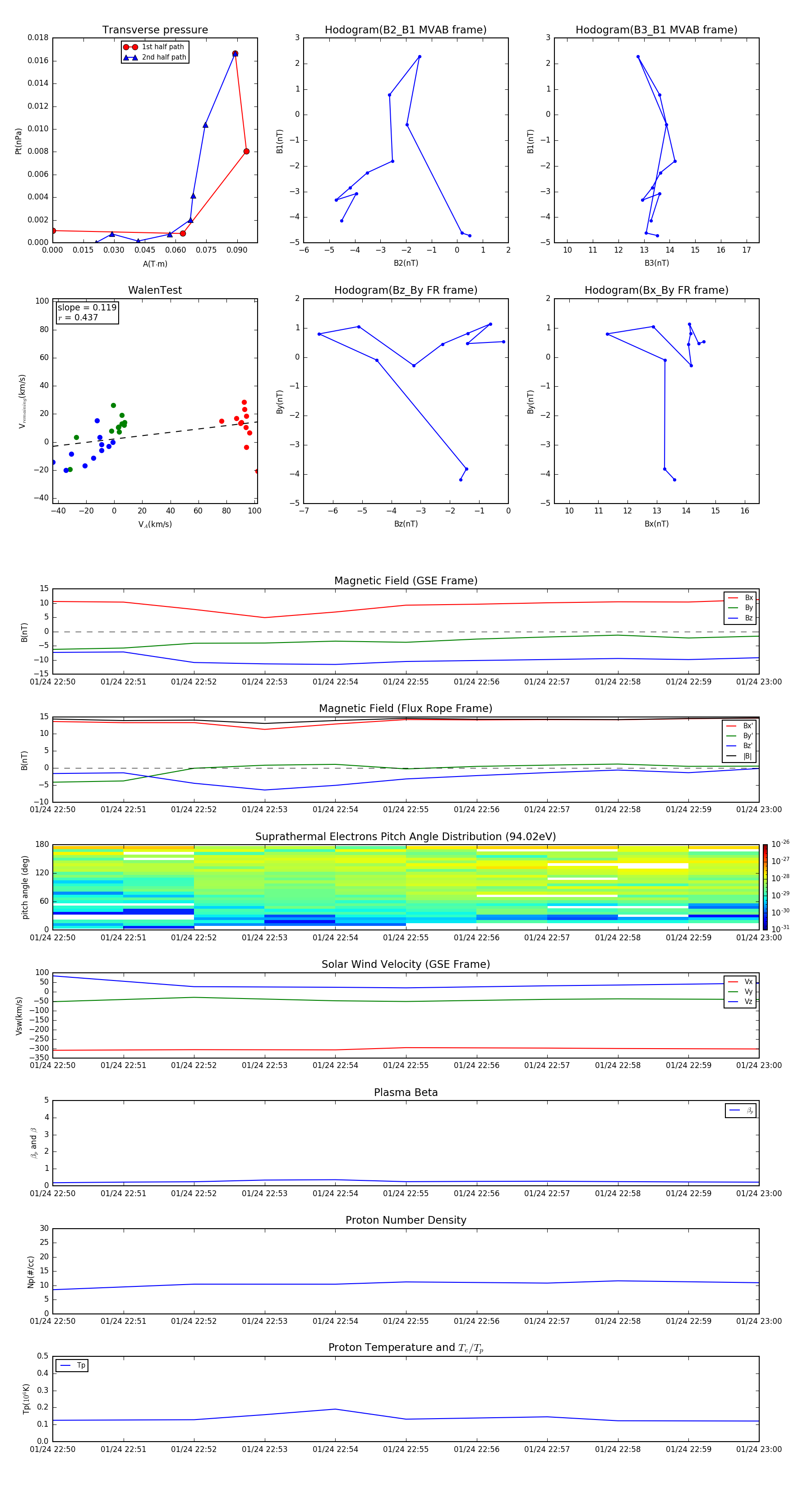Click the peak point in the Transverse pressure plot
This screenshot has height=1489, width=812.
235,54
